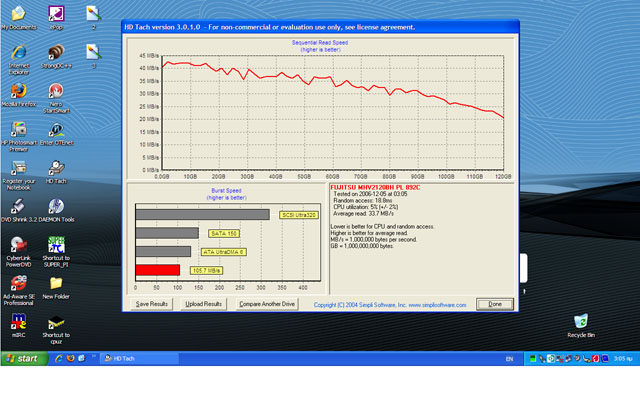Open DVD Shrink 3.2 icon
This screenshot has height=400, width=640.
(19, 211)
